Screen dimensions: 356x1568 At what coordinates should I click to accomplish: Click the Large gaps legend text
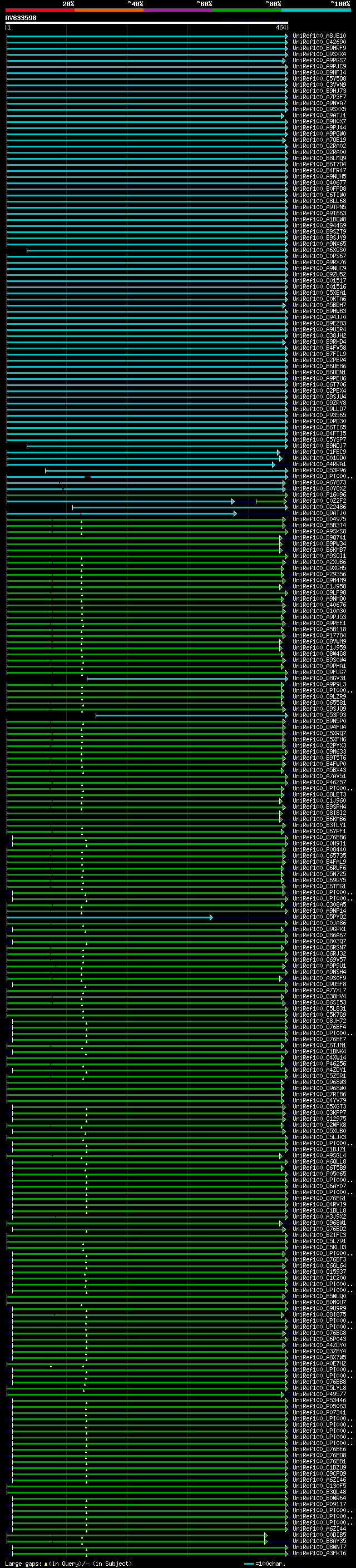pos(68,1563)
